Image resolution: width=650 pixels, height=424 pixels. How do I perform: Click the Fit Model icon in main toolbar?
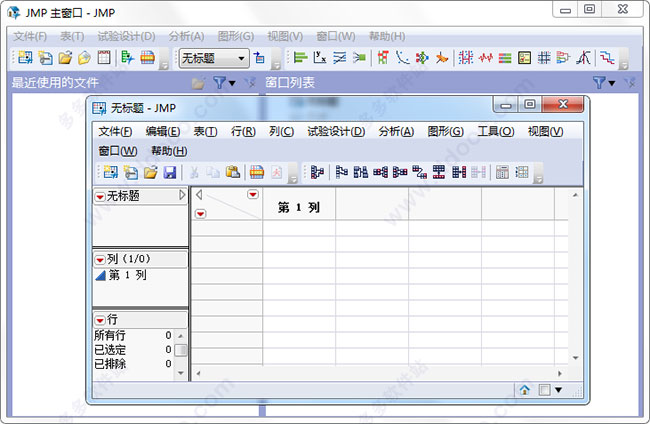coord(359,57)
